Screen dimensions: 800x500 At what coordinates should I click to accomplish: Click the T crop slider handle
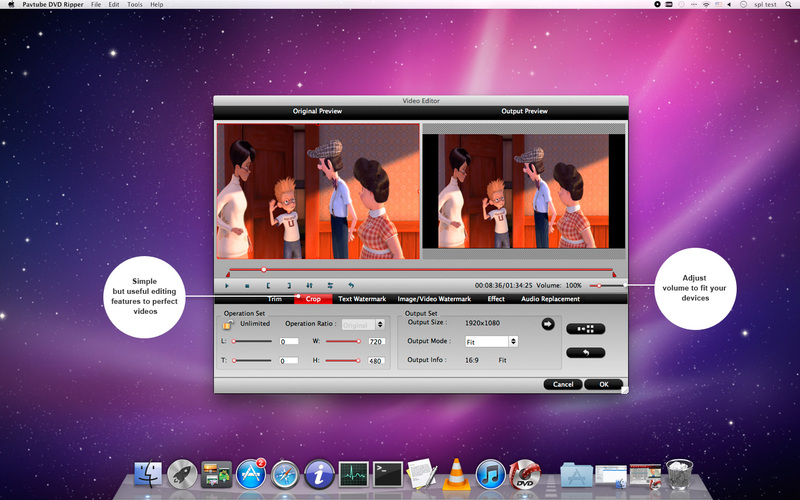point(234,361)
